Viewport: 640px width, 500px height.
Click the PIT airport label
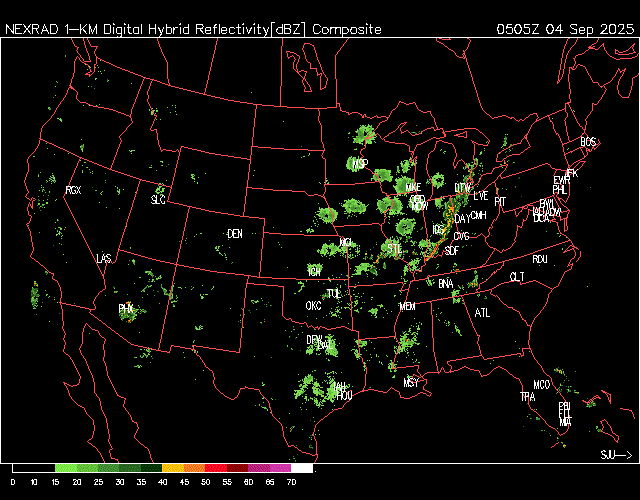pos(500,202)
